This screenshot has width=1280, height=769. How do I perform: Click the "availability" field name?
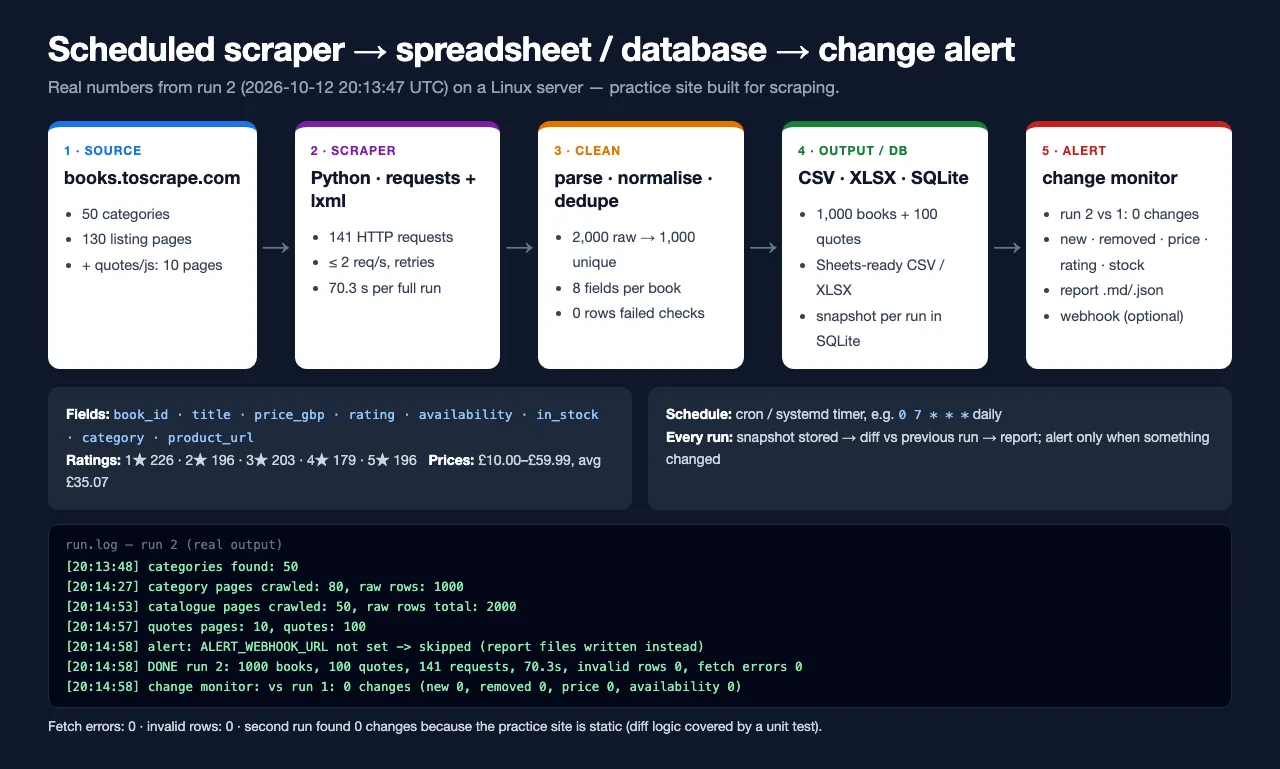465,414
